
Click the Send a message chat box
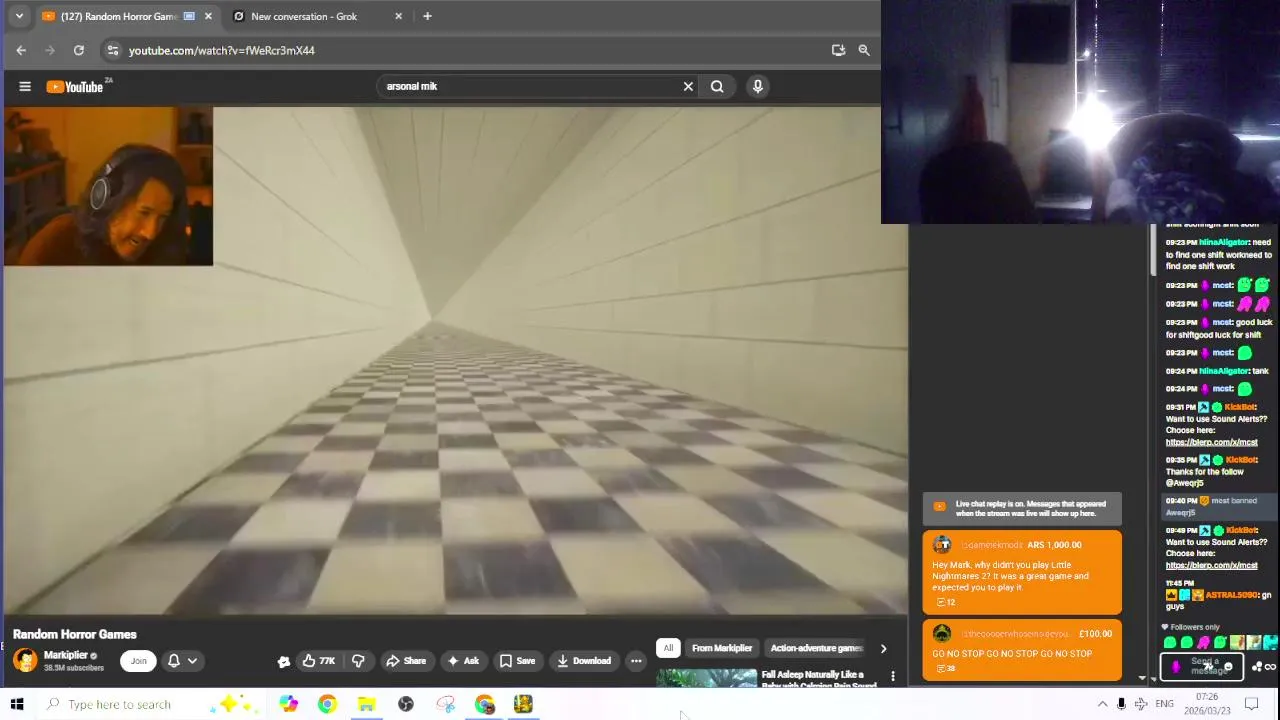click(1202, 666)
